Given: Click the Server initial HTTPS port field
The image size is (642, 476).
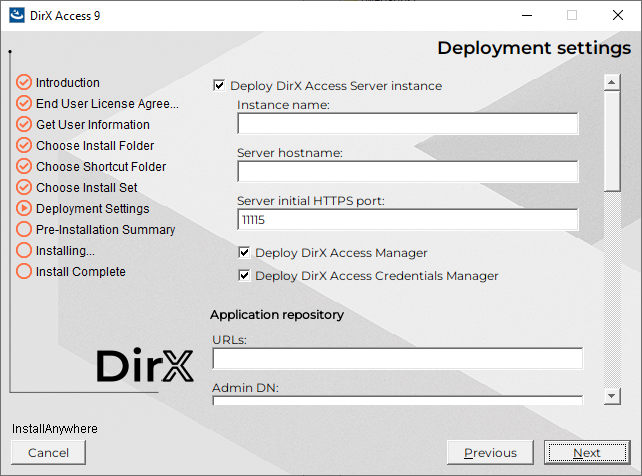Looking at the screenshot, I should 407,219.
